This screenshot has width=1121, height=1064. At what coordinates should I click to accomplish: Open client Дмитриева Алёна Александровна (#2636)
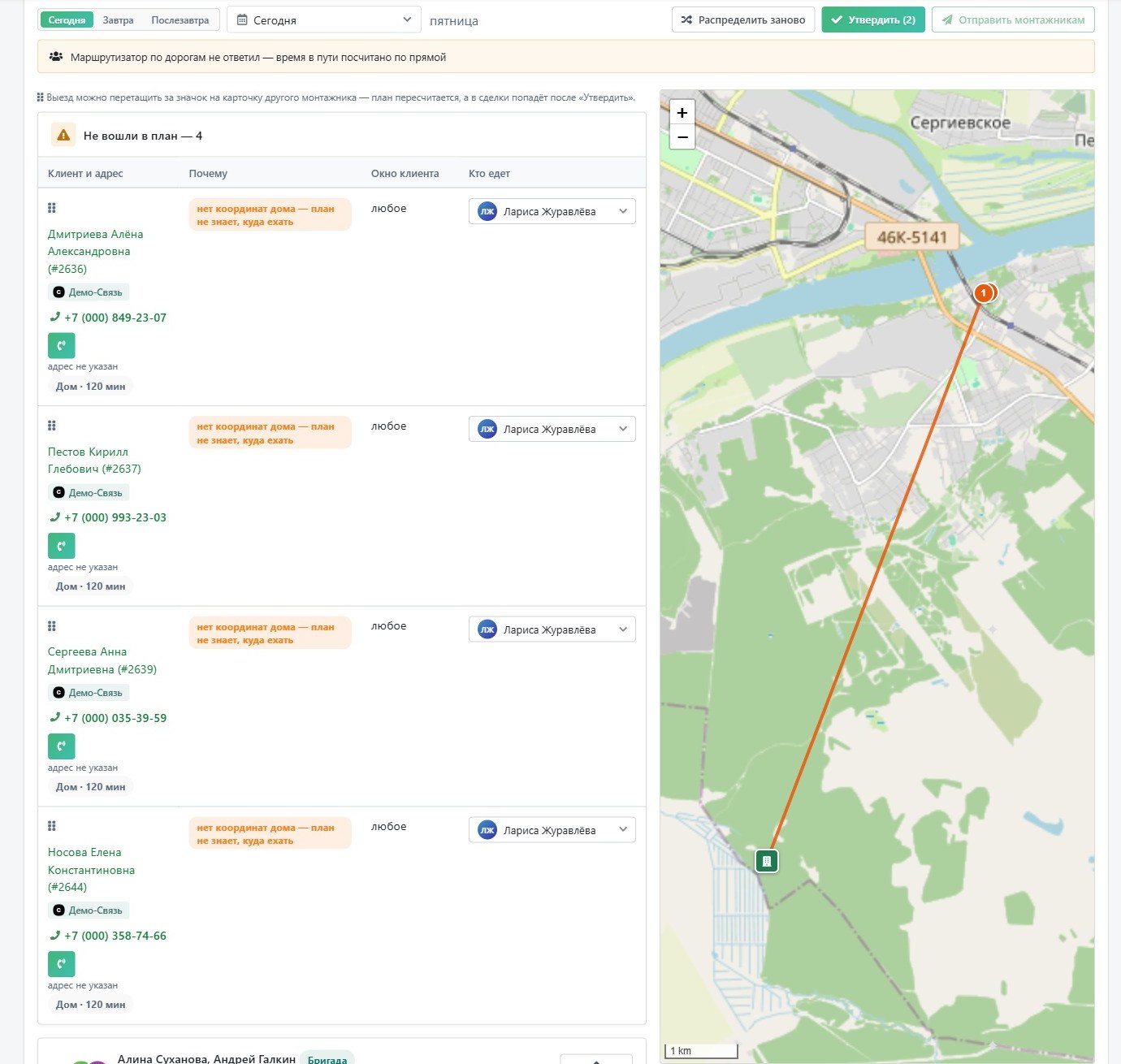(x=96, y=251)
